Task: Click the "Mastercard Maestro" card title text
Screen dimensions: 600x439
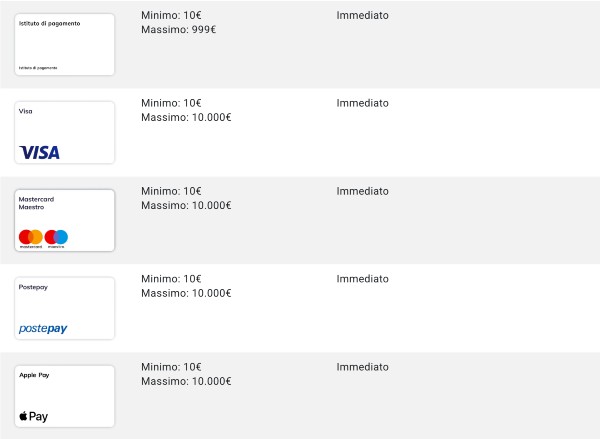Action: [x=37, y=203]
